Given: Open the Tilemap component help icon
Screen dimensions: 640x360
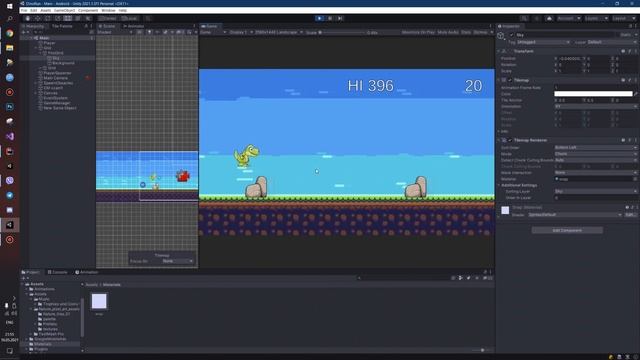Looking at the screenshot, I should point(623,80).
